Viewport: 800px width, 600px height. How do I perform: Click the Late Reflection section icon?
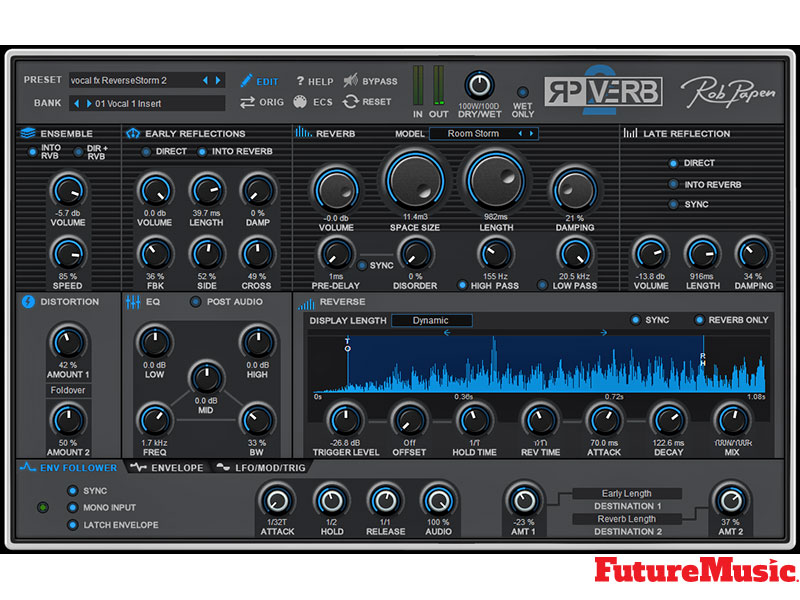coord(631,133)
